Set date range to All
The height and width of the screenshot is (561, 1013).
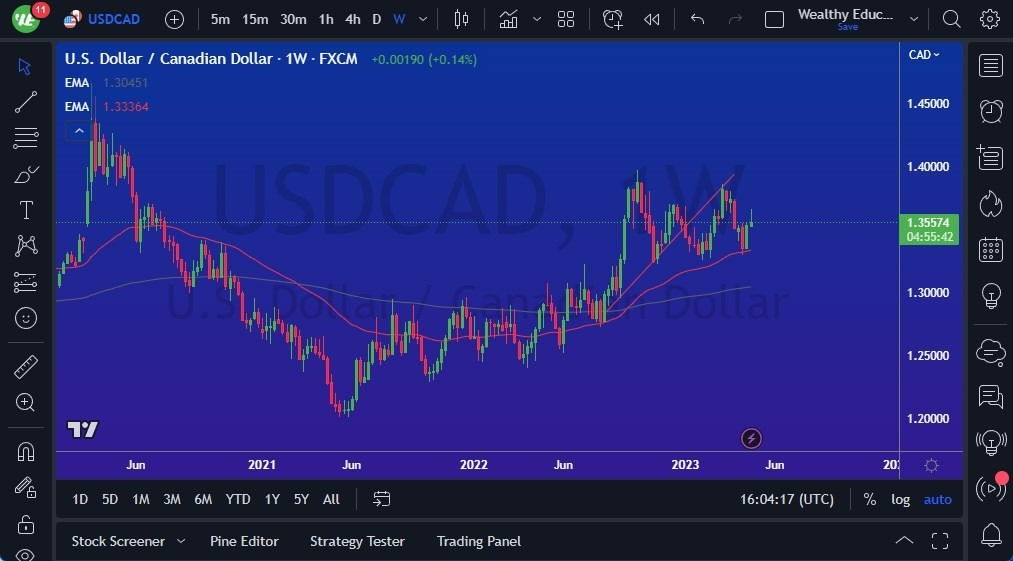[331, 499]
